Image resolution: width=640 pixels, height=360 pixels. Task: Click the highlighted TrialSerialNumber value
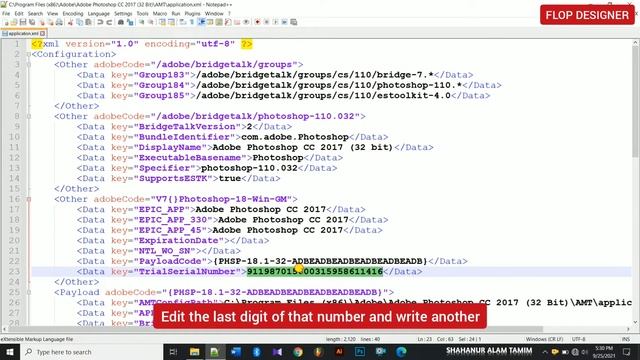click(x=315, y=271)
